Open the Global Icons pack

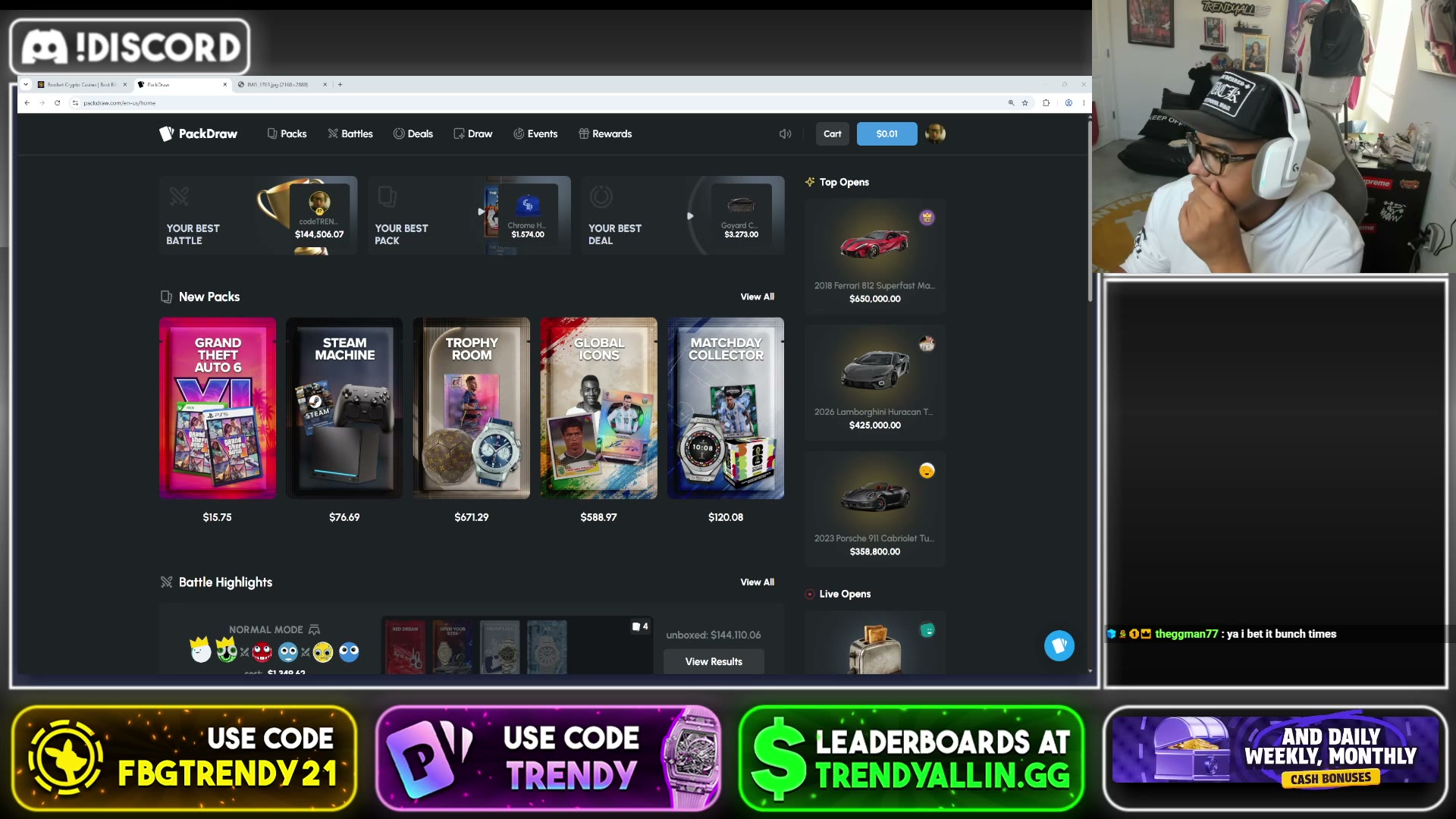[x=598, y=408]
